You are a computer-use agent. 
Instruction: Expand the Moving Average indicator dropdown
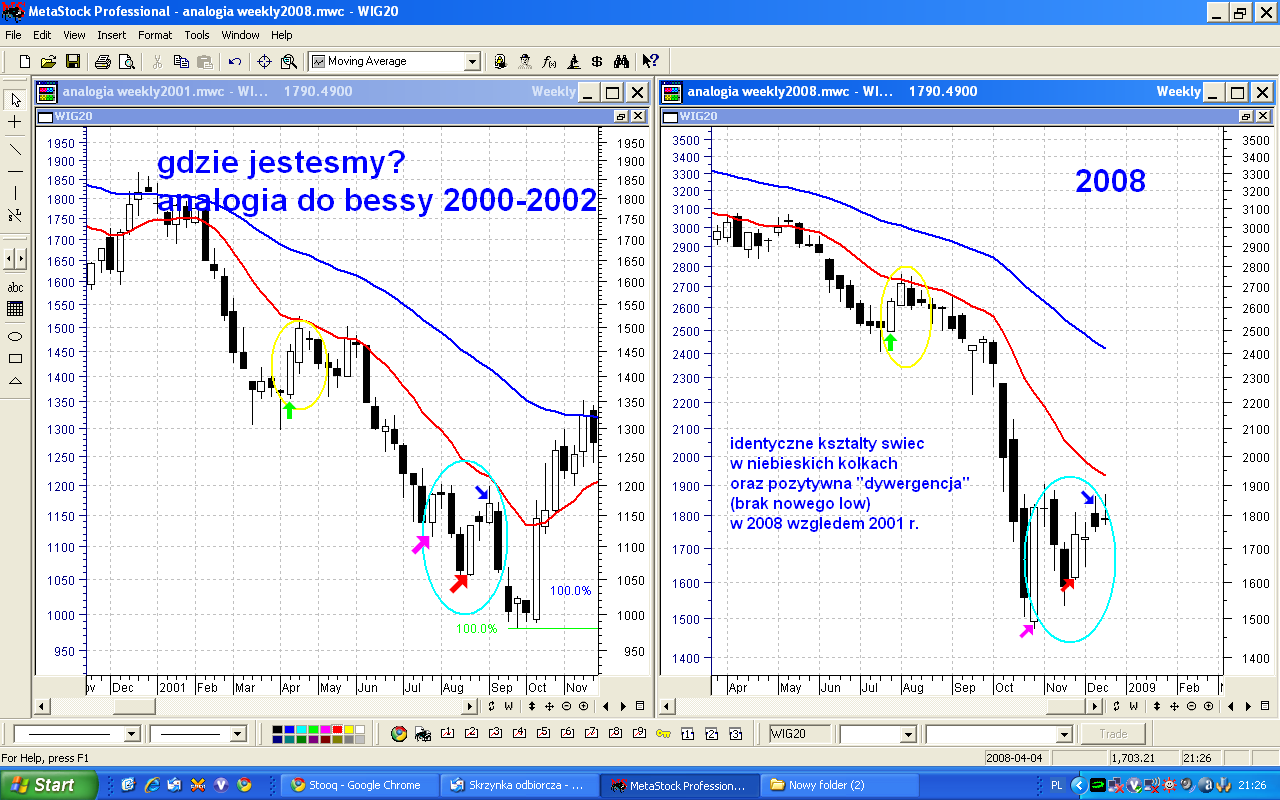472,62
